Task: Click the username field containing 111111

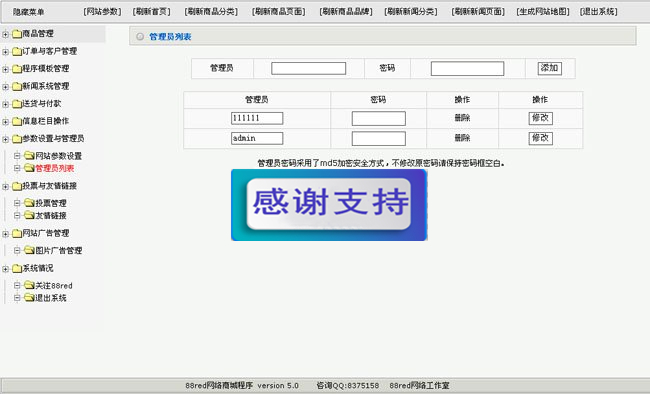Action: point(257,118)
